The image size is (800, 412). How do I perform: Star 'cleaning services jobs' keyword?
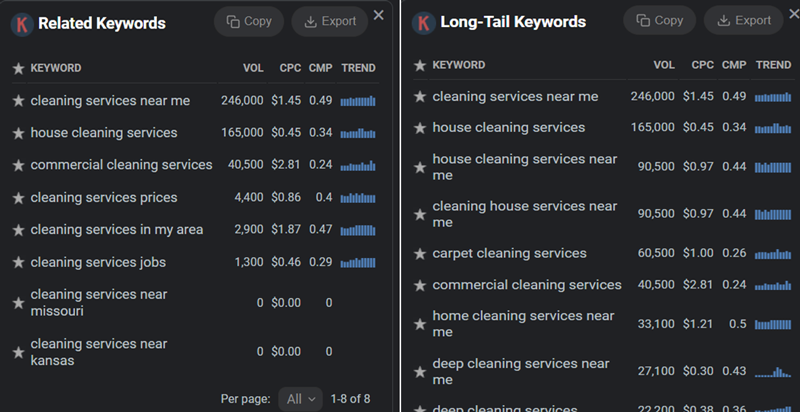17,263
